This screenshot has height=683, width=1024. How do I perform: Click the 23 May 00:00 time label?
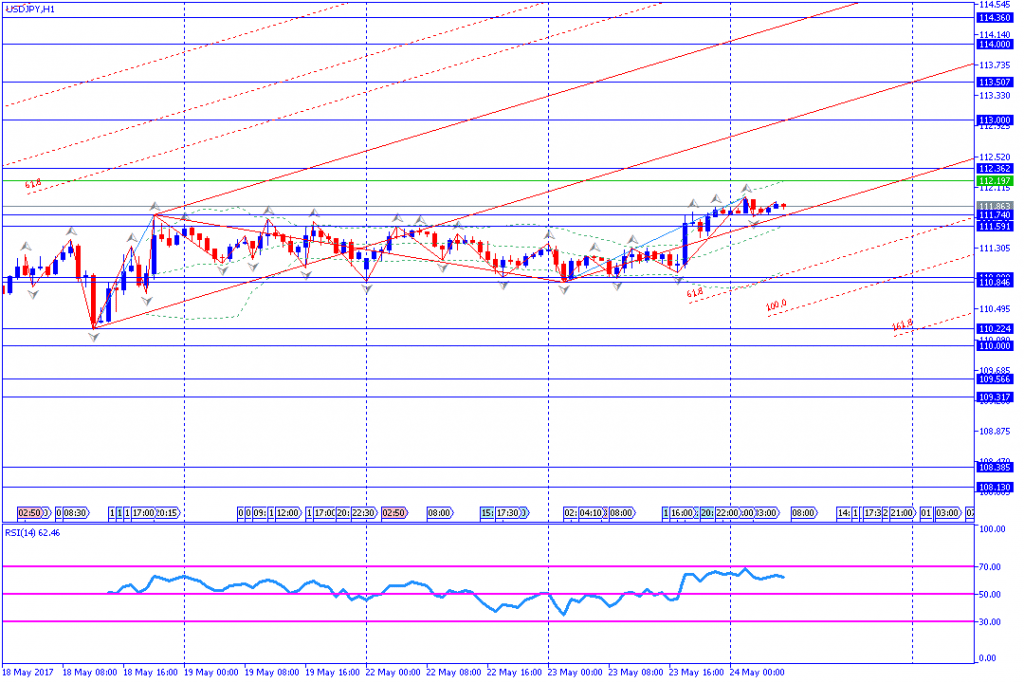coord(575,673)
